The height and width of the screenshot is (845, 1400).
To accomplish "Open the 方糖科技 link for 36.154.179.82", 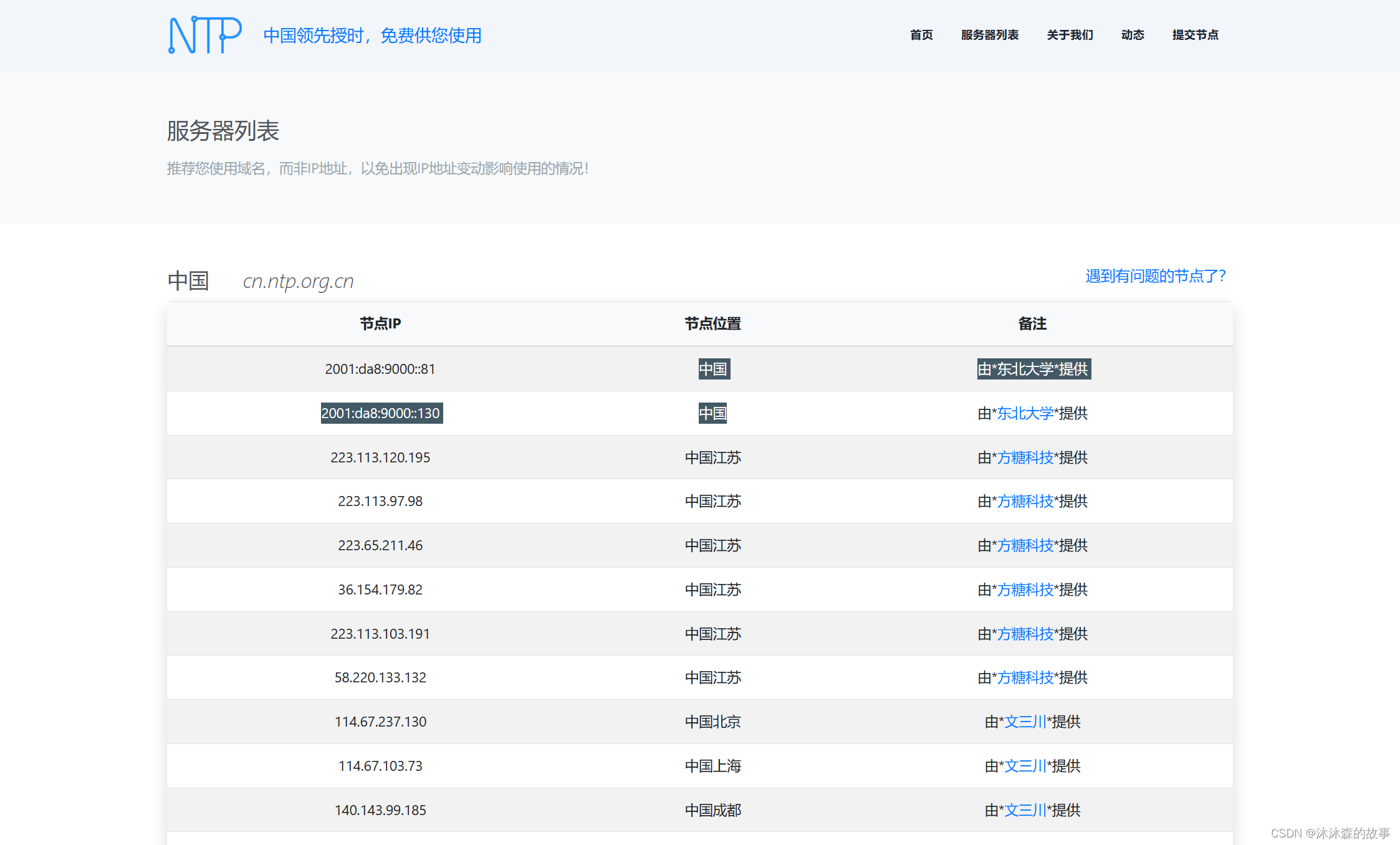I will 1025,590.
